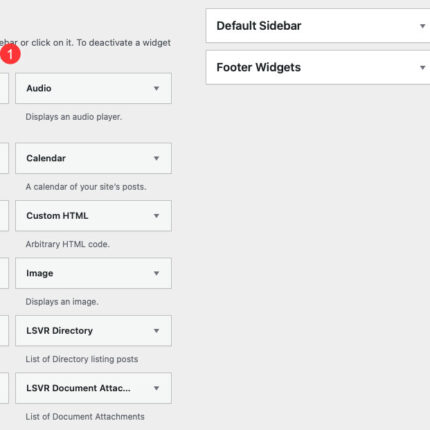
Task: Select the Calendar widget title
Action: (x=46, y=158)
